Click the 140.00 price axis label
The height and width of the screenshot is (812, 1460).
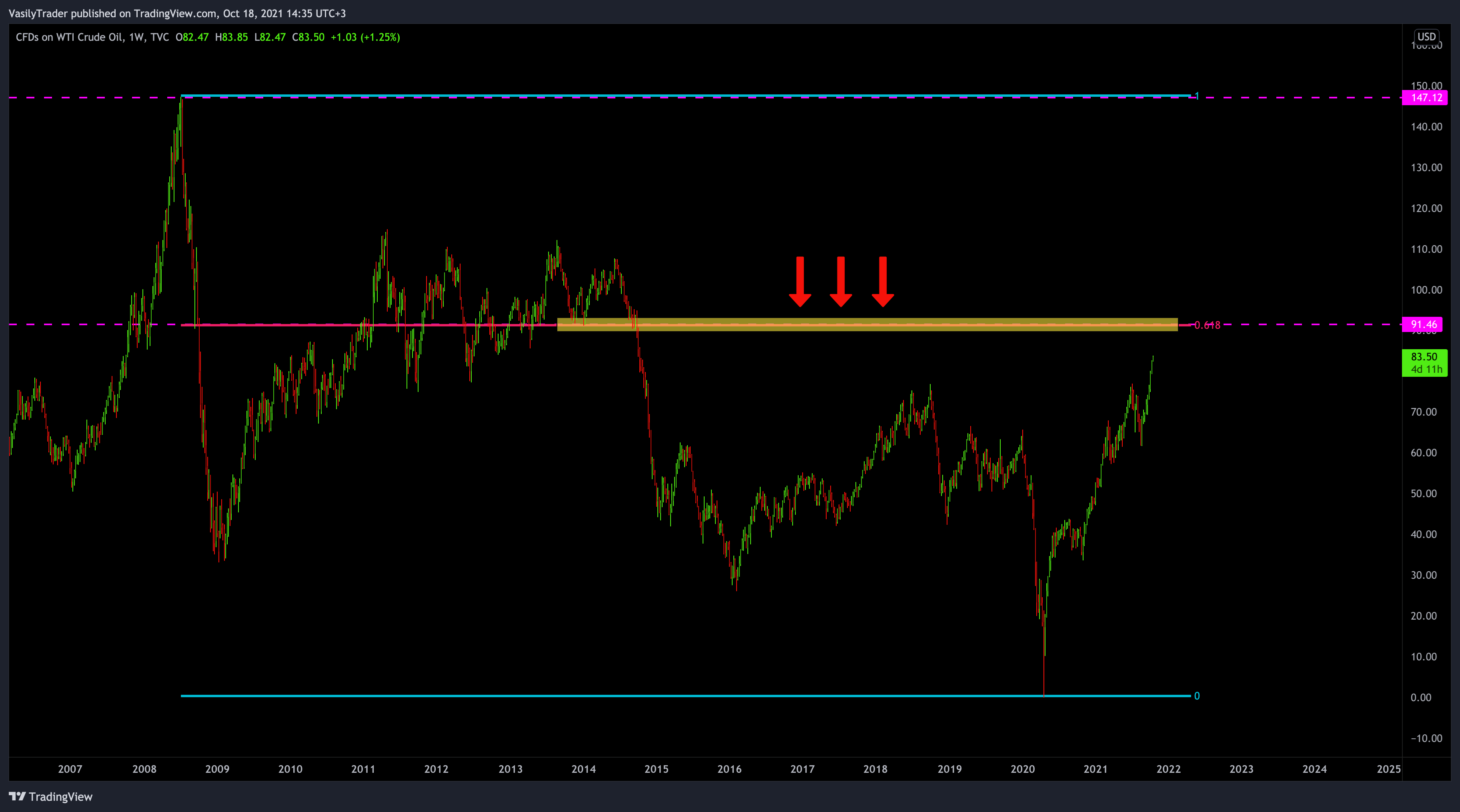tap(1426, 127)
